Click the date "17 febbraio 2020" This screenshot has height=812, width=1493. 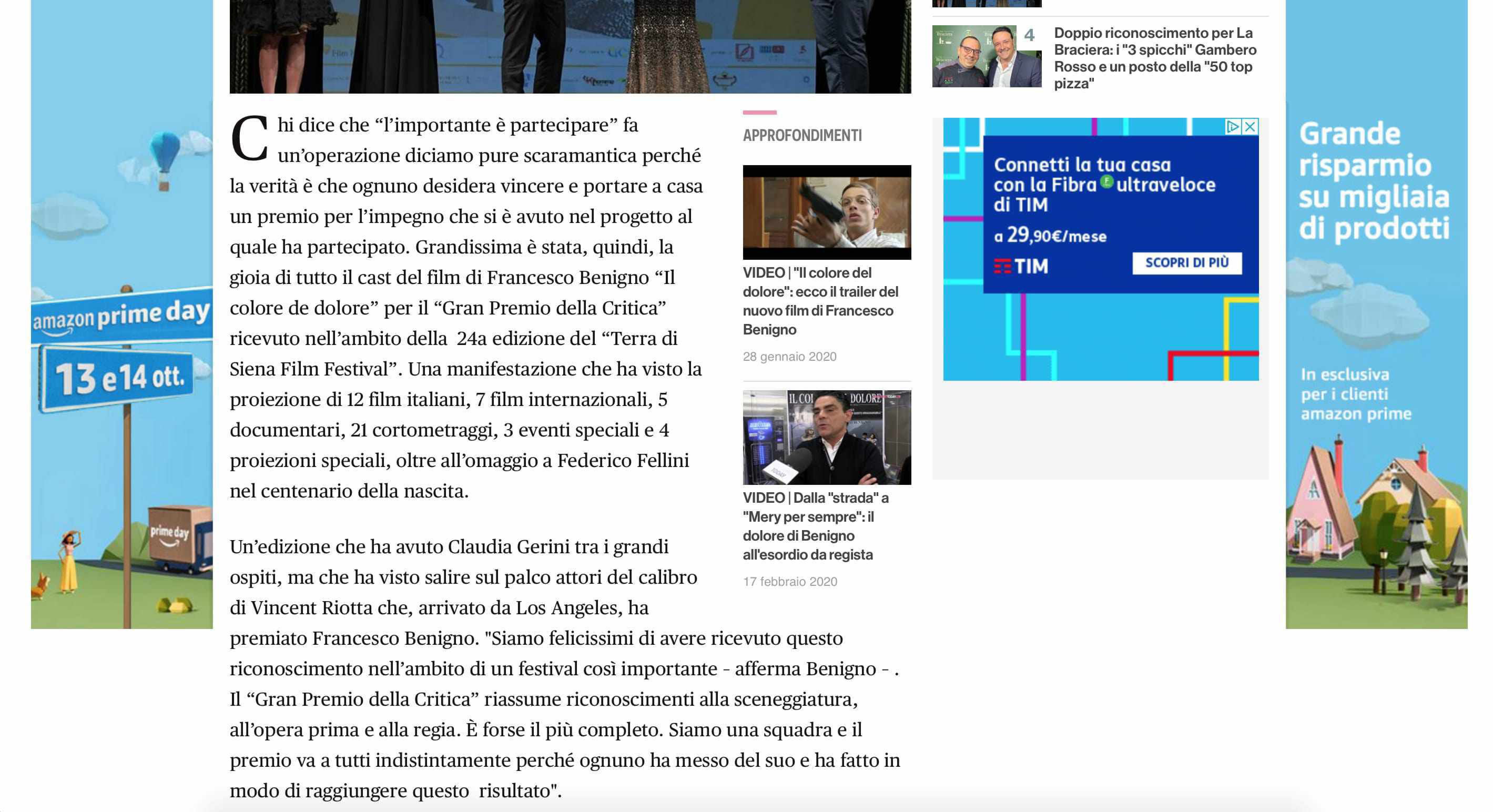pyautogui.click(x=790, y=581)
